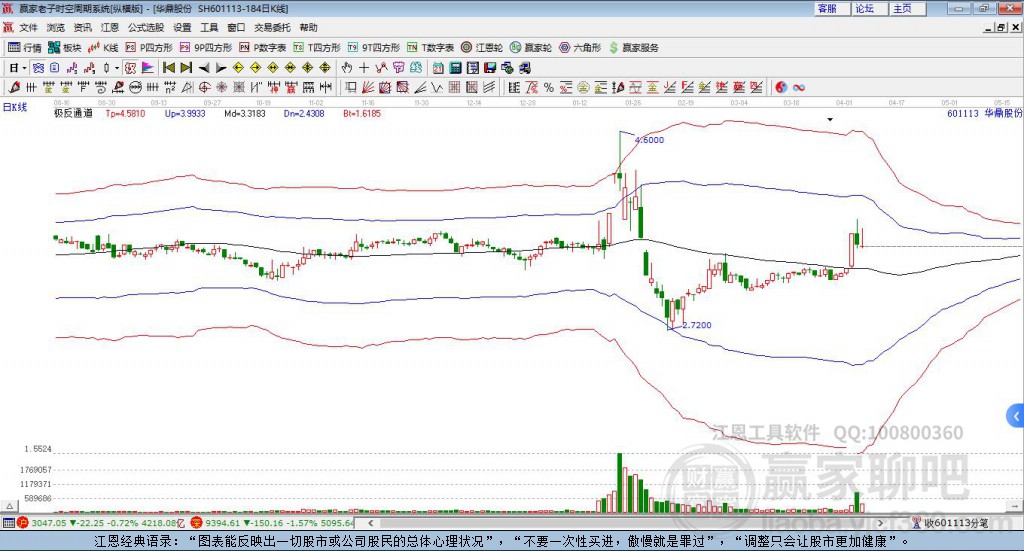Image resolution: width=1024 pixels, height=551 pixels.
Task: Click the pink-blue flag icon
Action: 148,67
